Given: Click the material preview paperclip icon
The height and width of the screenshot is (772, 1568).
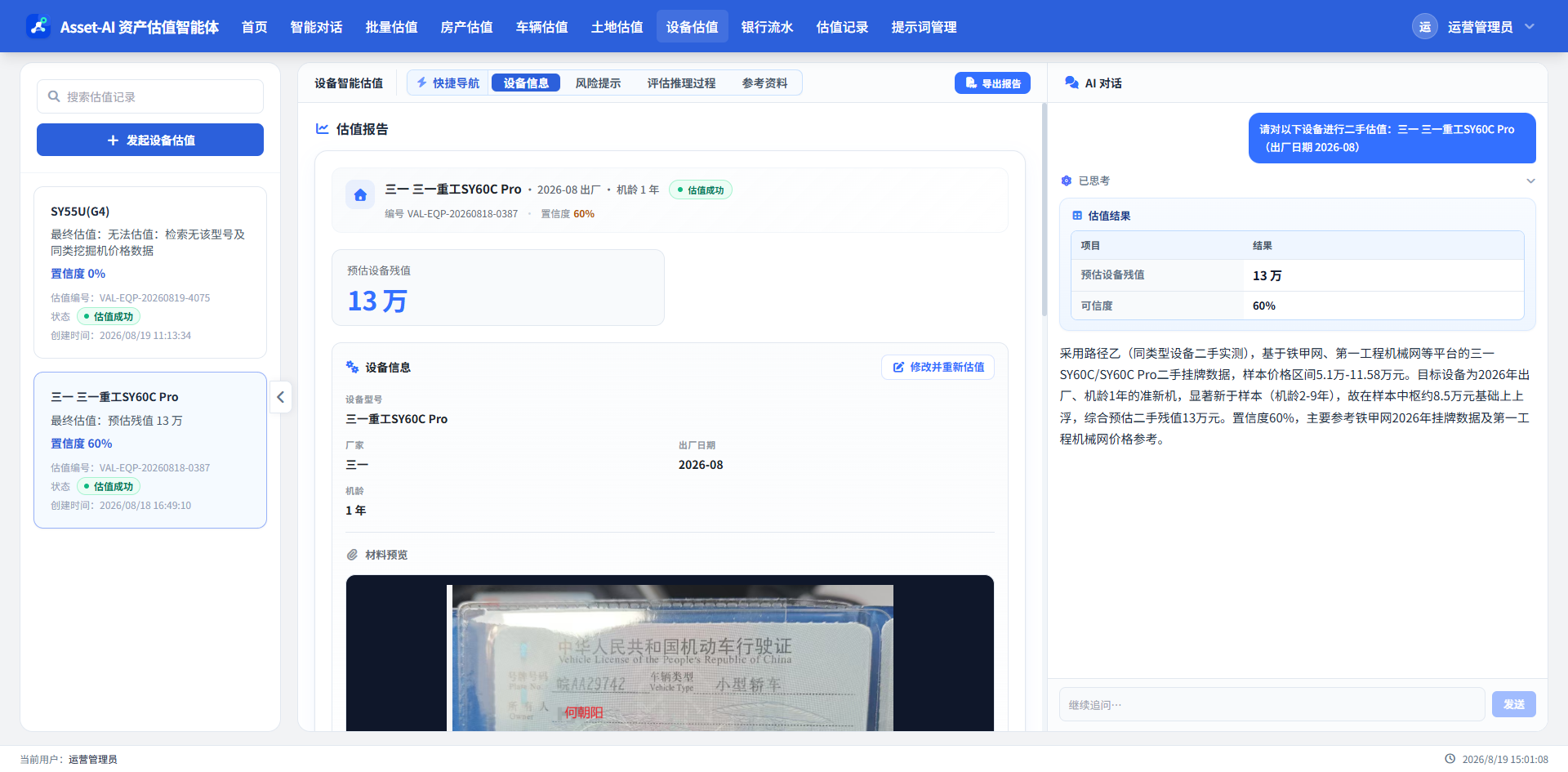Looking at the screenshot, I should coord(352,555).
